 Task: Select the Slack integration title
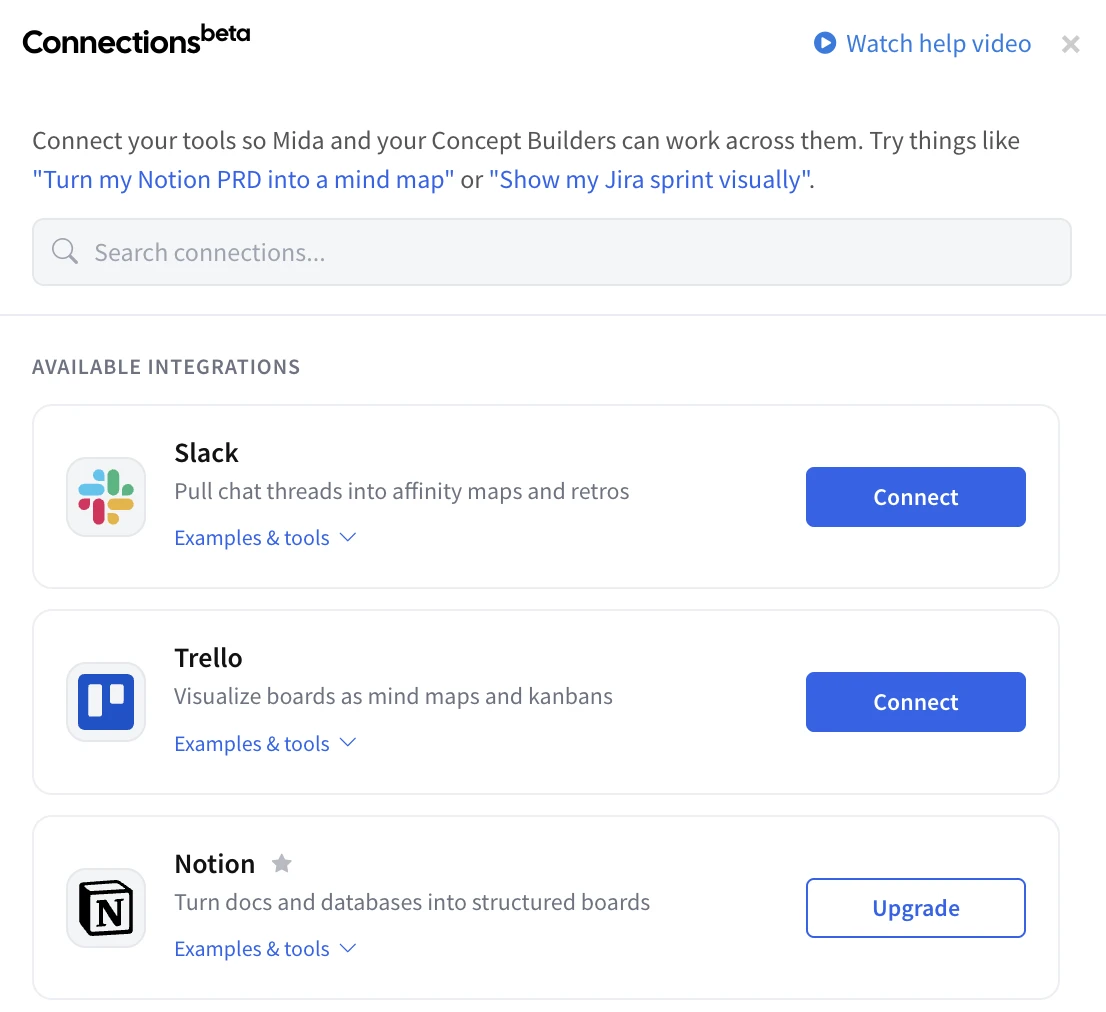click(206, 453)
